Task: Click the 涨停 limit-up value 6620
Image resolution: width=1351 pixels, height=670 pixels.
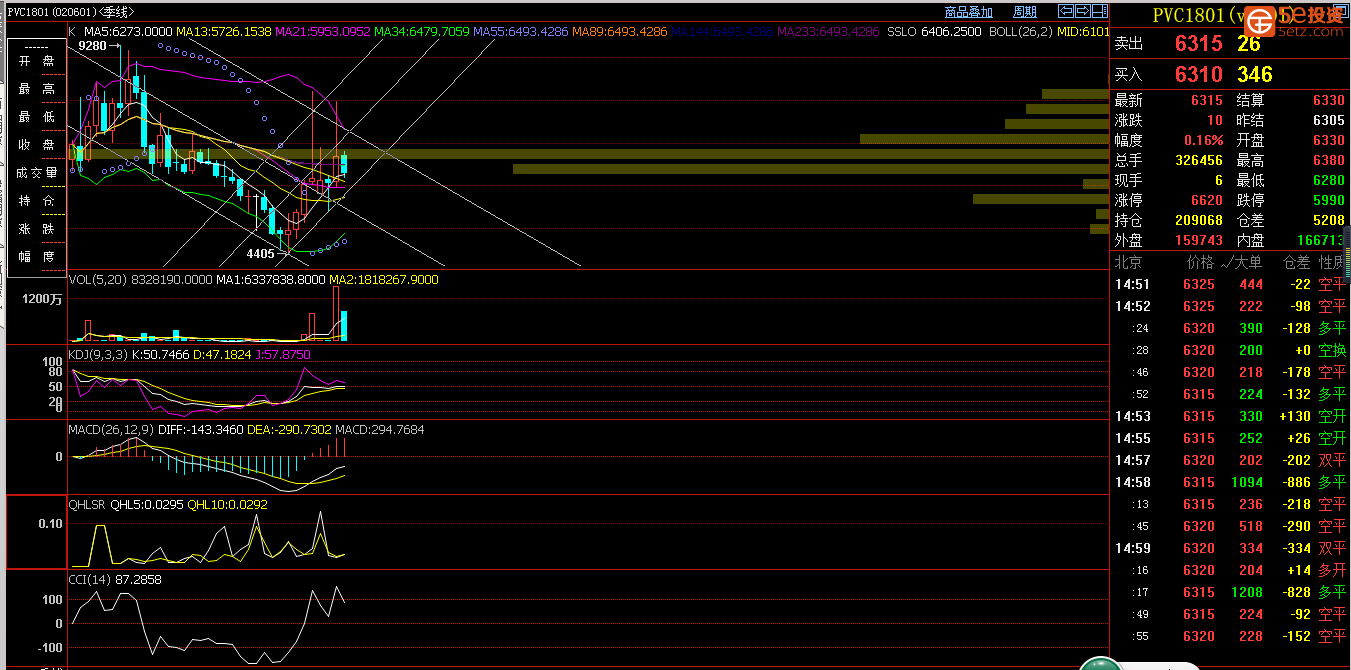Action: point(1207,200)
